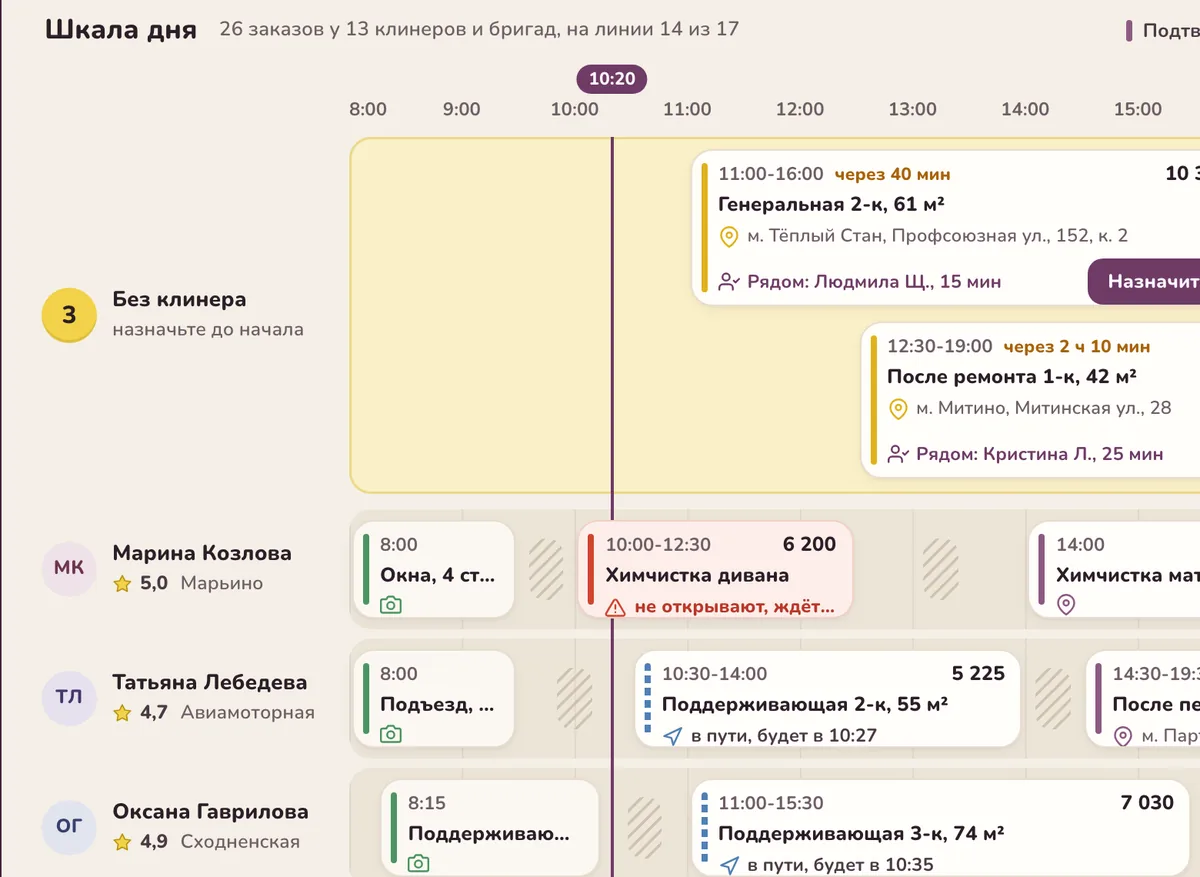The height and width of the screenshot is (877, 1200).
Task: Open the photo camera icon on the Окна card
Action: (391, 605)
